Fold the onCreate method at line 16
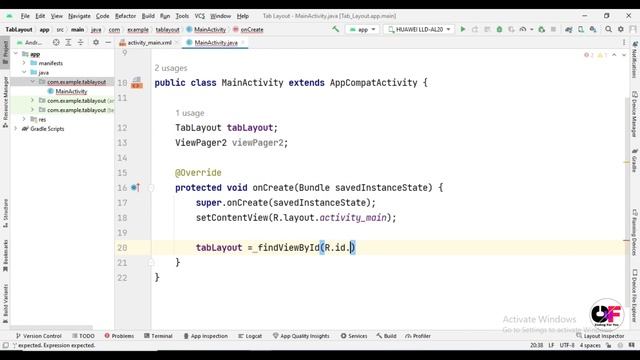This screenshot has height=360, width=640. click(151, 188)
